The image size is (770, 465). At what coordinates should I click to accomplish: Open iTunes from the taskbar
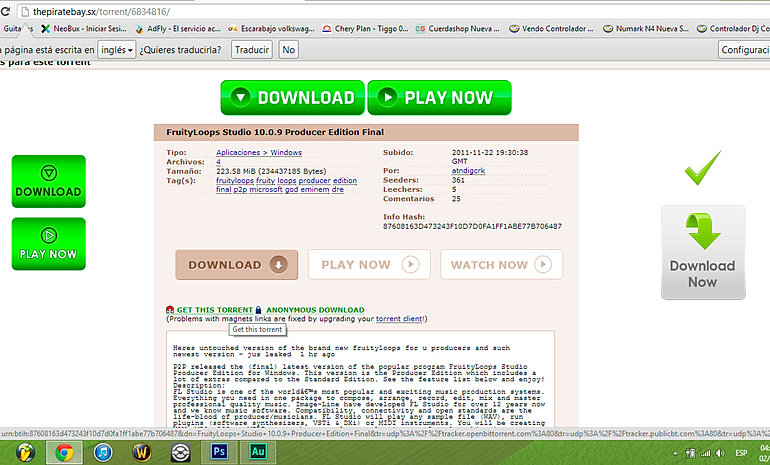(x=103, y=452)
